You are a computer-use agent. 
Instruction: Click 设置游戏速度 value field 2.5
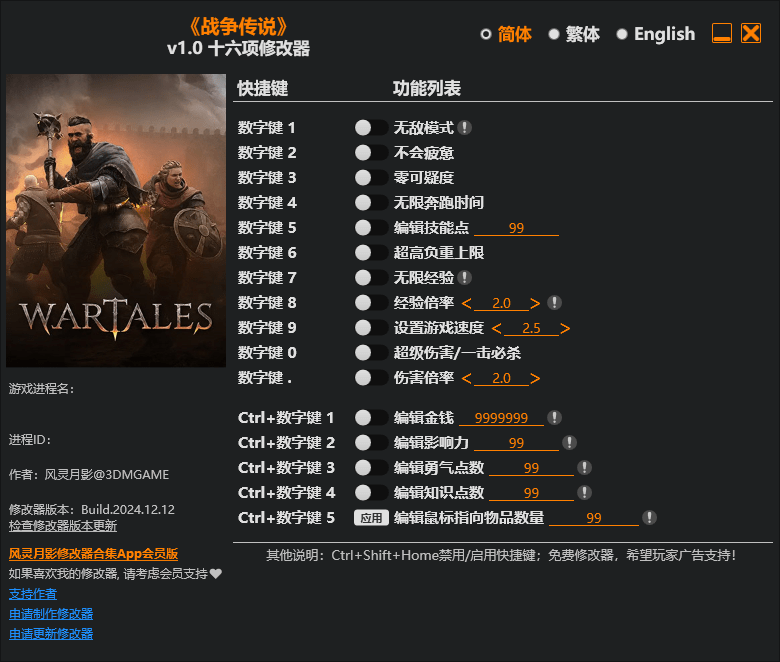(x=531, y=328)
